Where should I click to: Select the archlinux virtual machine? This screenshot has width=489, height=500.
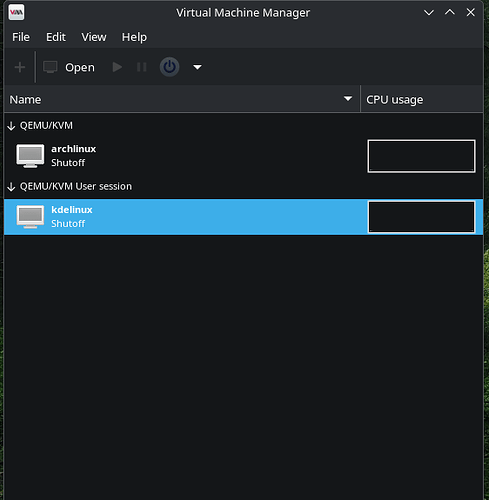(243, 156)
